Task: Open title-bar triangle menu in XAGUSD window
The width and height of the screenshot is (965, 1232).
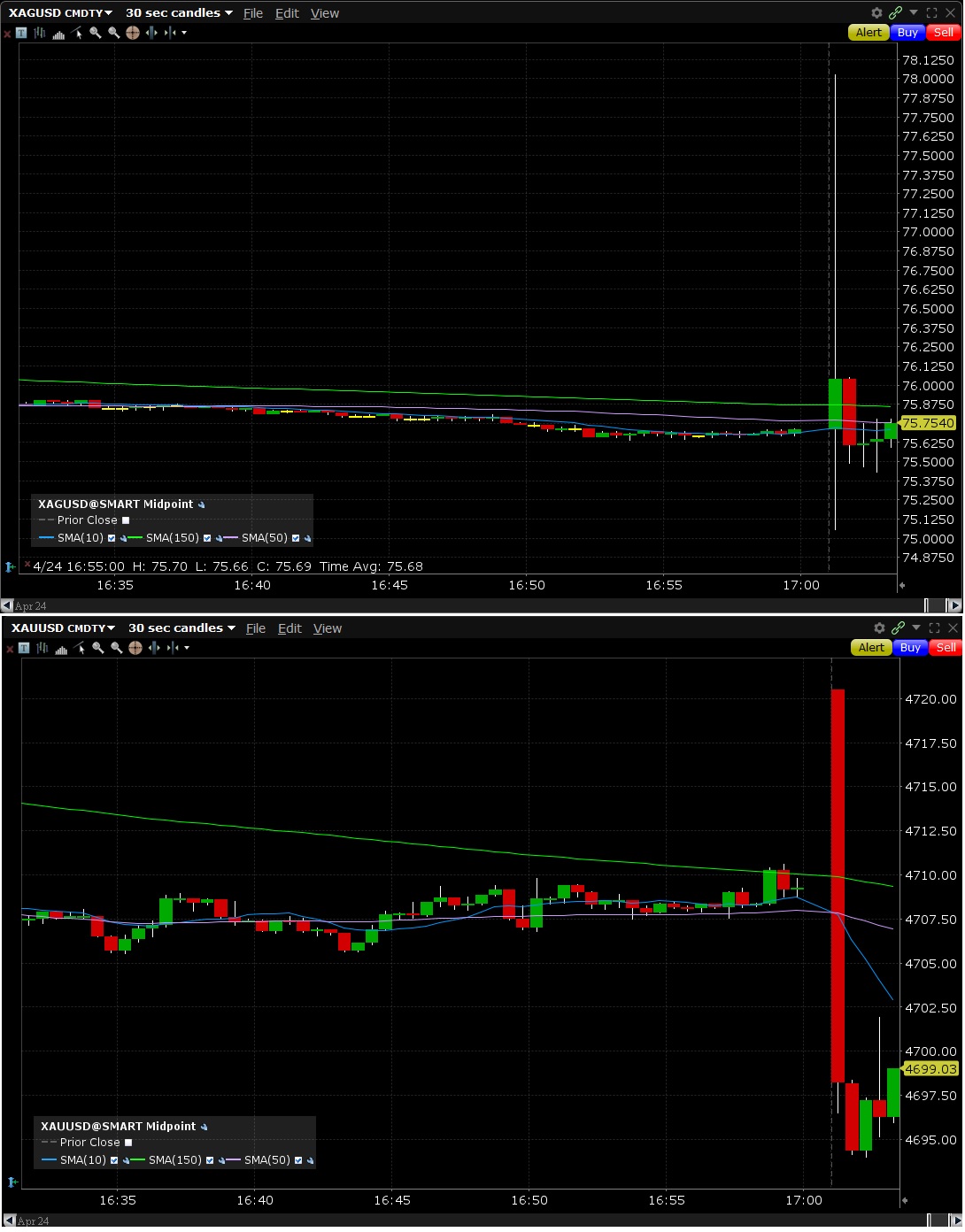Action: click(914, 12)
